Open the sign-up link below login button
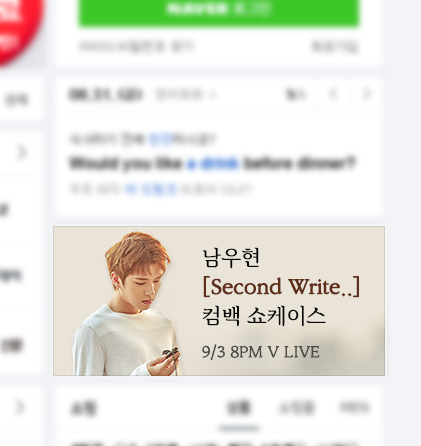 click(x=334, y=46)
